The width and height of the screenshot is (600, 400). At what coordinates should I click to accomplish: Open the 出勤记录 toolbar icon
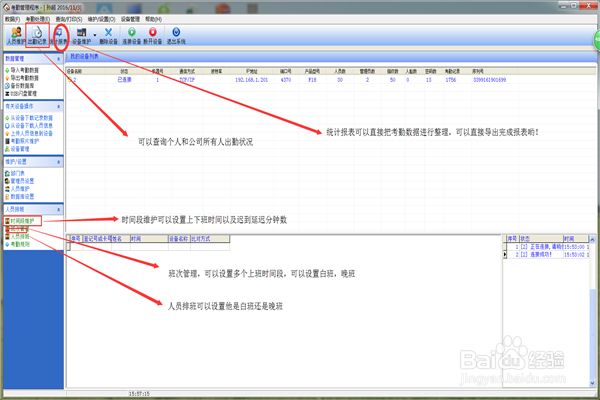[37, 36]
